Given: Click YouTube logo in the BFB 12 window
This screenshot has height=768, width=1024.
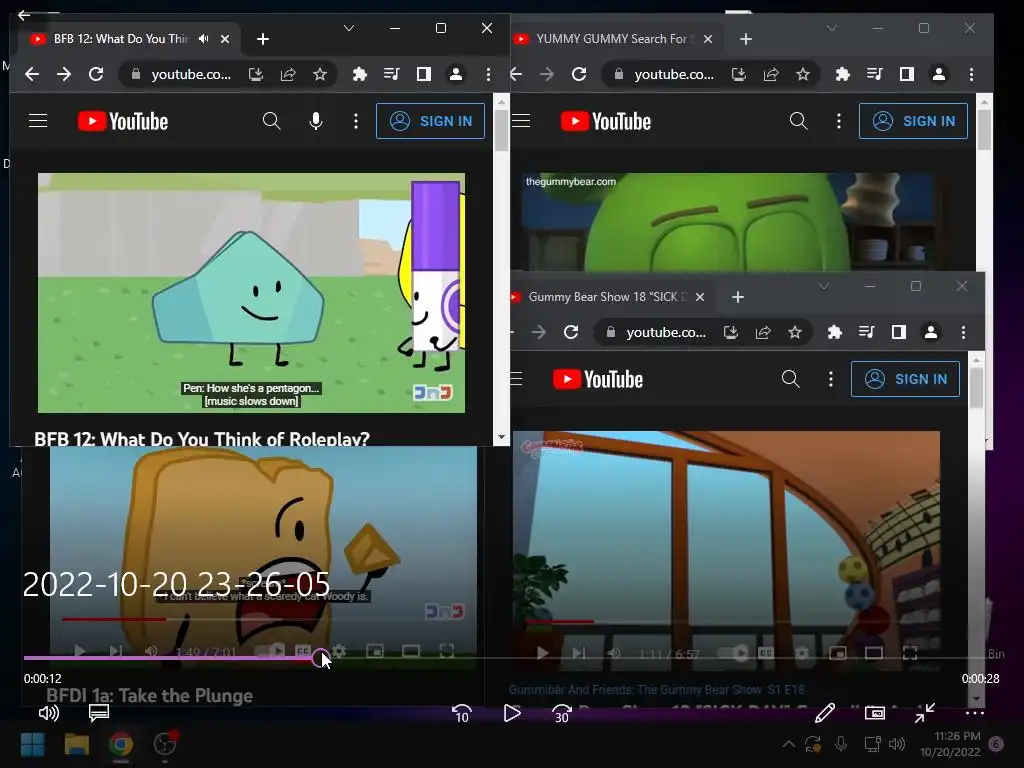Looking at the screenshot, I should click(123, 121).
